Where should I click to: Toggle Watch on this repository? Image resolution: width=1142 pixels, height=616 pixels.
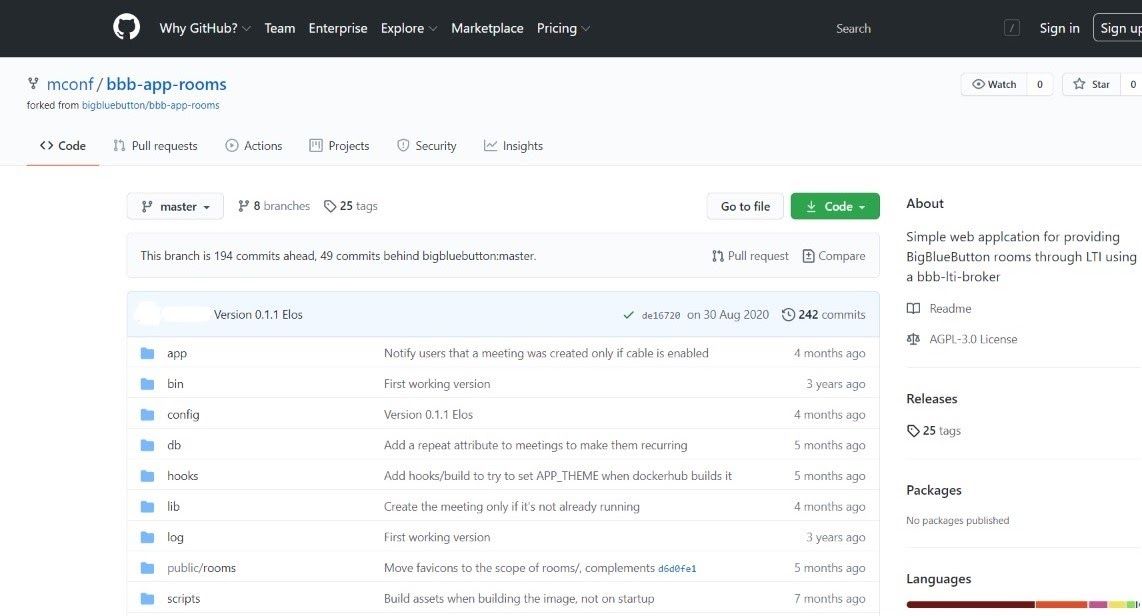[x=994, y=84]
